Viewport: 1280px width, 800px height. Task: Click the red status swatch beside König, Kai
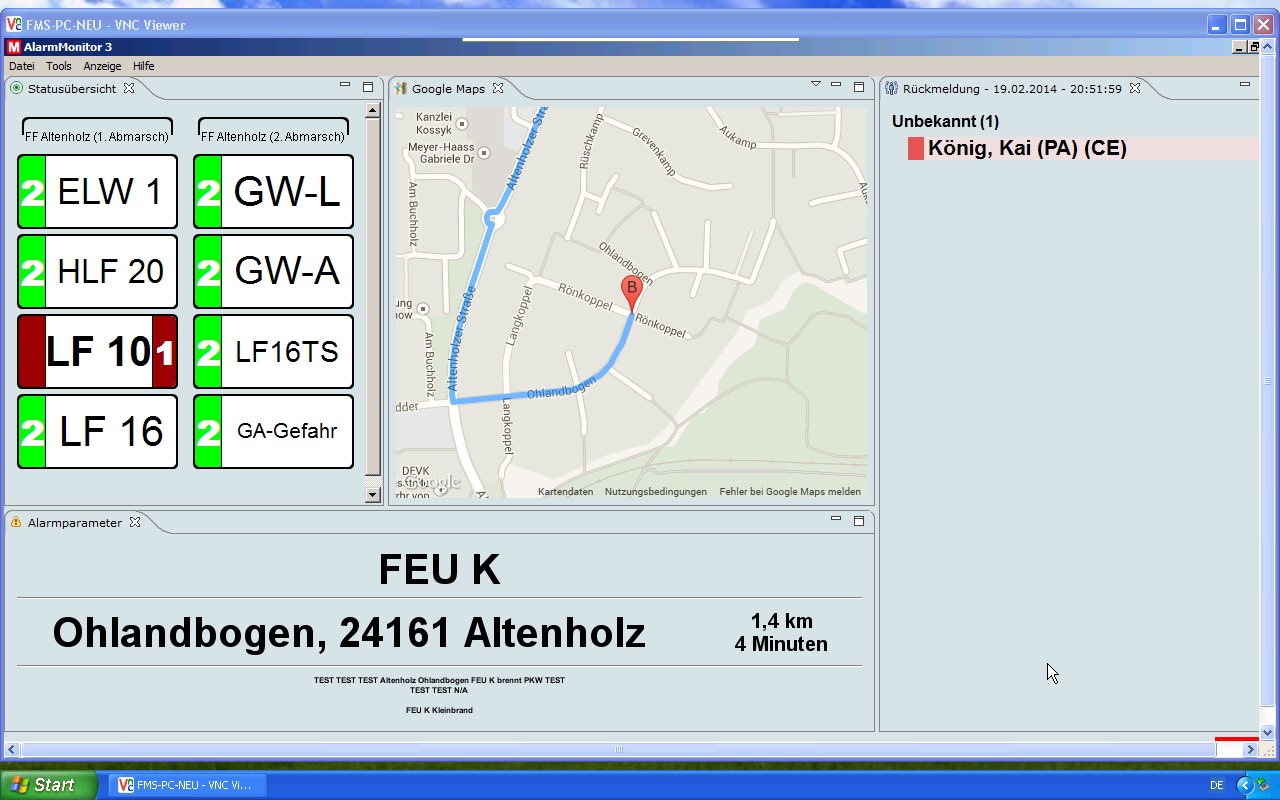(x=915, y=149)
